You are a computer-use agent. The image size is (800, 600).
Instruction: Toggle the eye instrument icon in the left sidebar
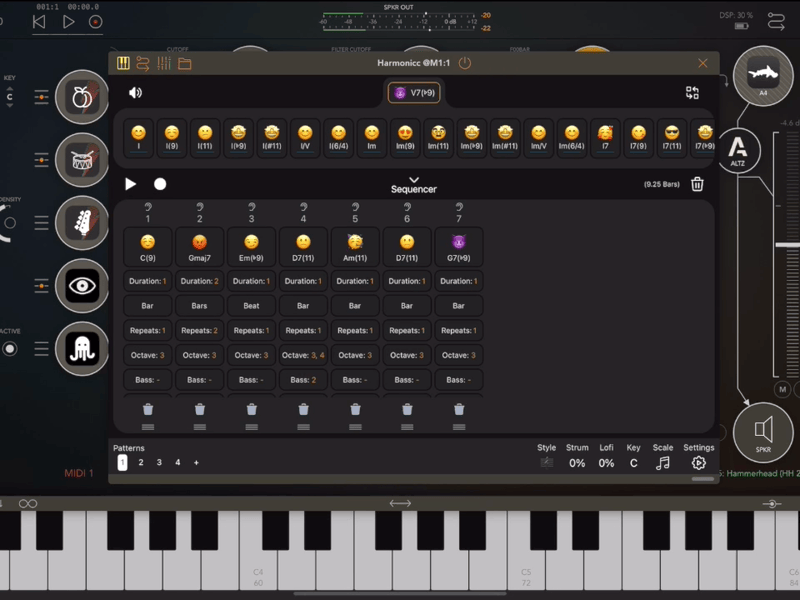point(81,286)
